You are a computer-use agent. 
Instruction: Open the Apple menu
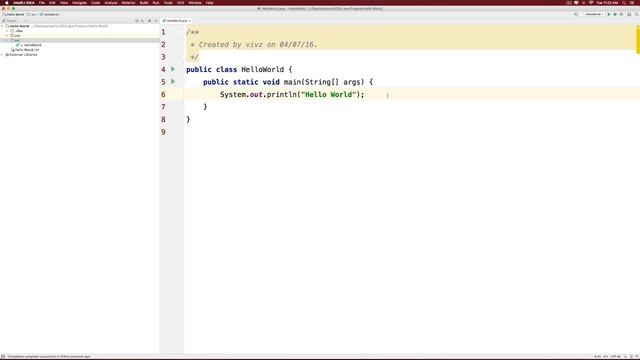pos(7,3)
